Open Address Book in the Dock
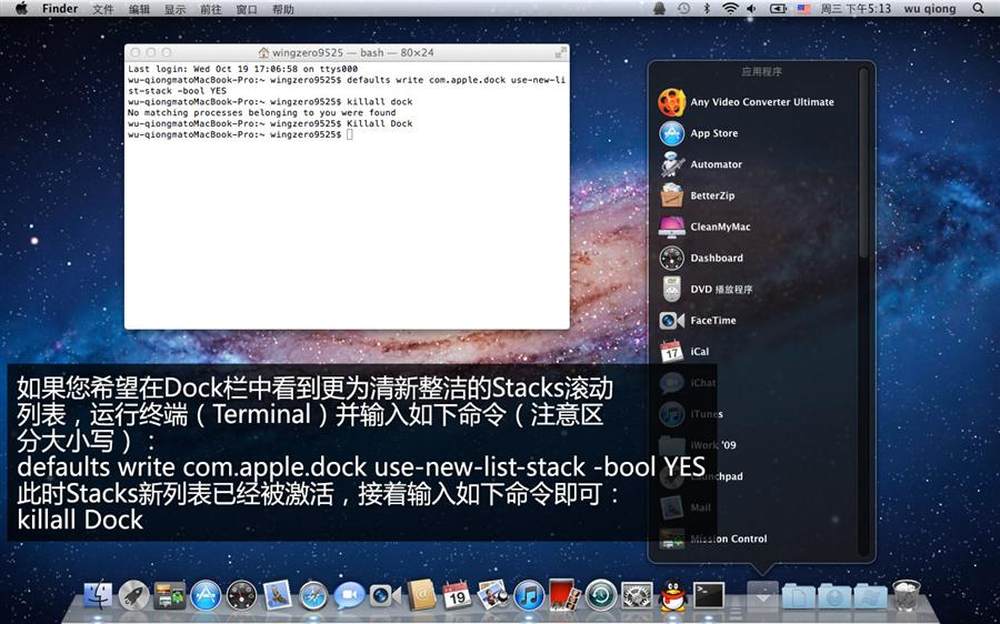Image resolution: width=1000 pixels, height=624 pixels. [421, 595]
